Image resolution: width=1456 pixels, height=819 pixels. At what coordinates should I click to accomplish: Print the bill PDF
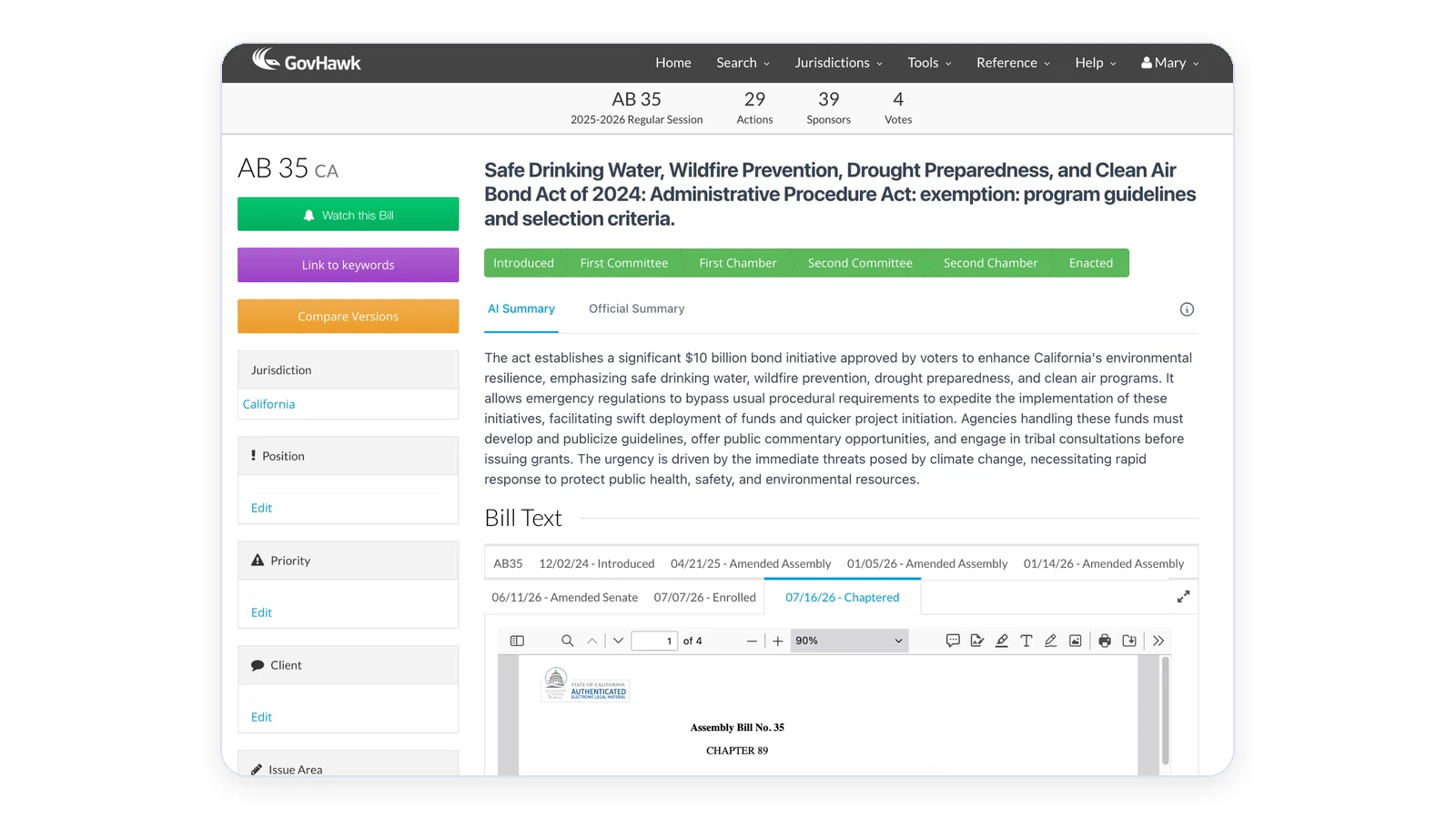coord(1105,641)
